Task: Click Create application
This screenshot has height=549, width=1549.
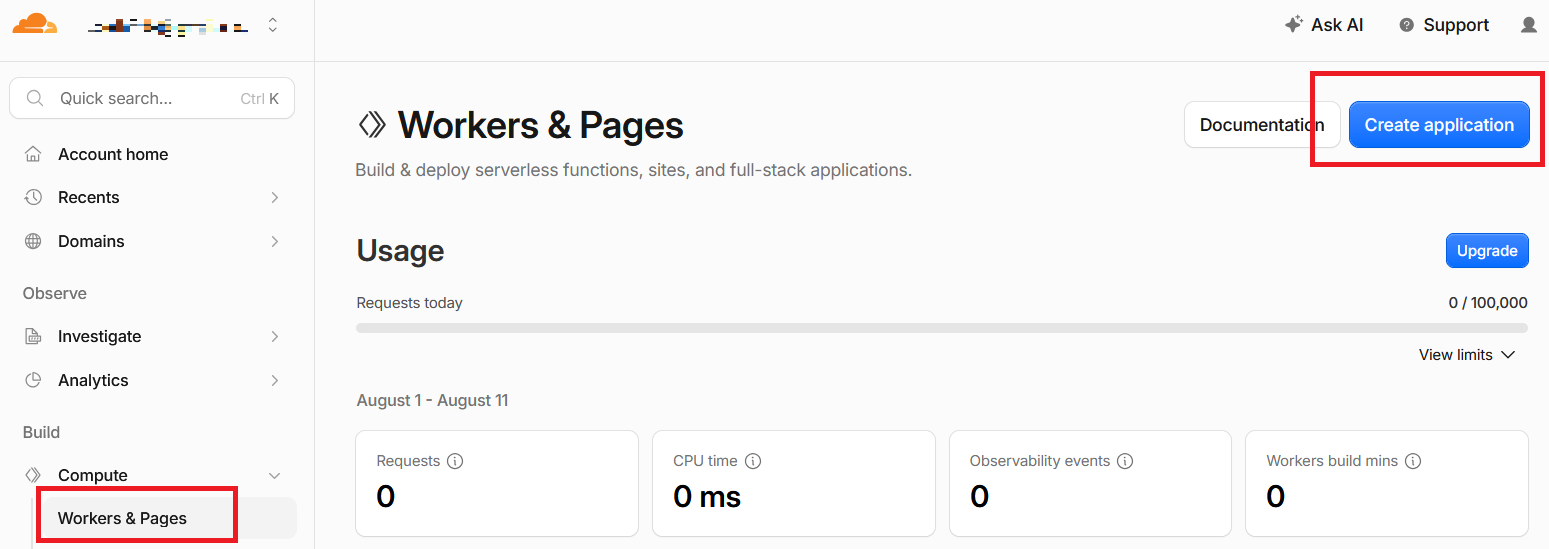Action: pyautogui.click(x=1439, y=125)
